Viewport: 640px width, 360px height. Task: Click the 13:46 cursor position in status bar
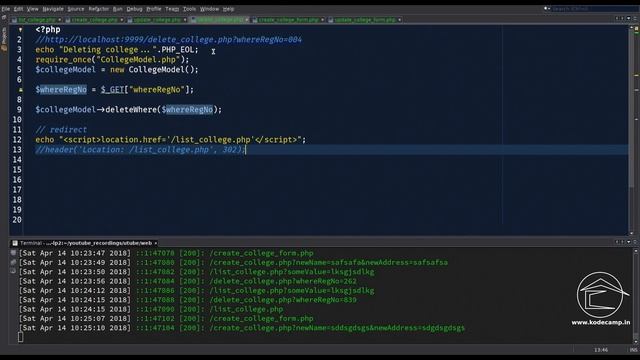coord(601,350)
